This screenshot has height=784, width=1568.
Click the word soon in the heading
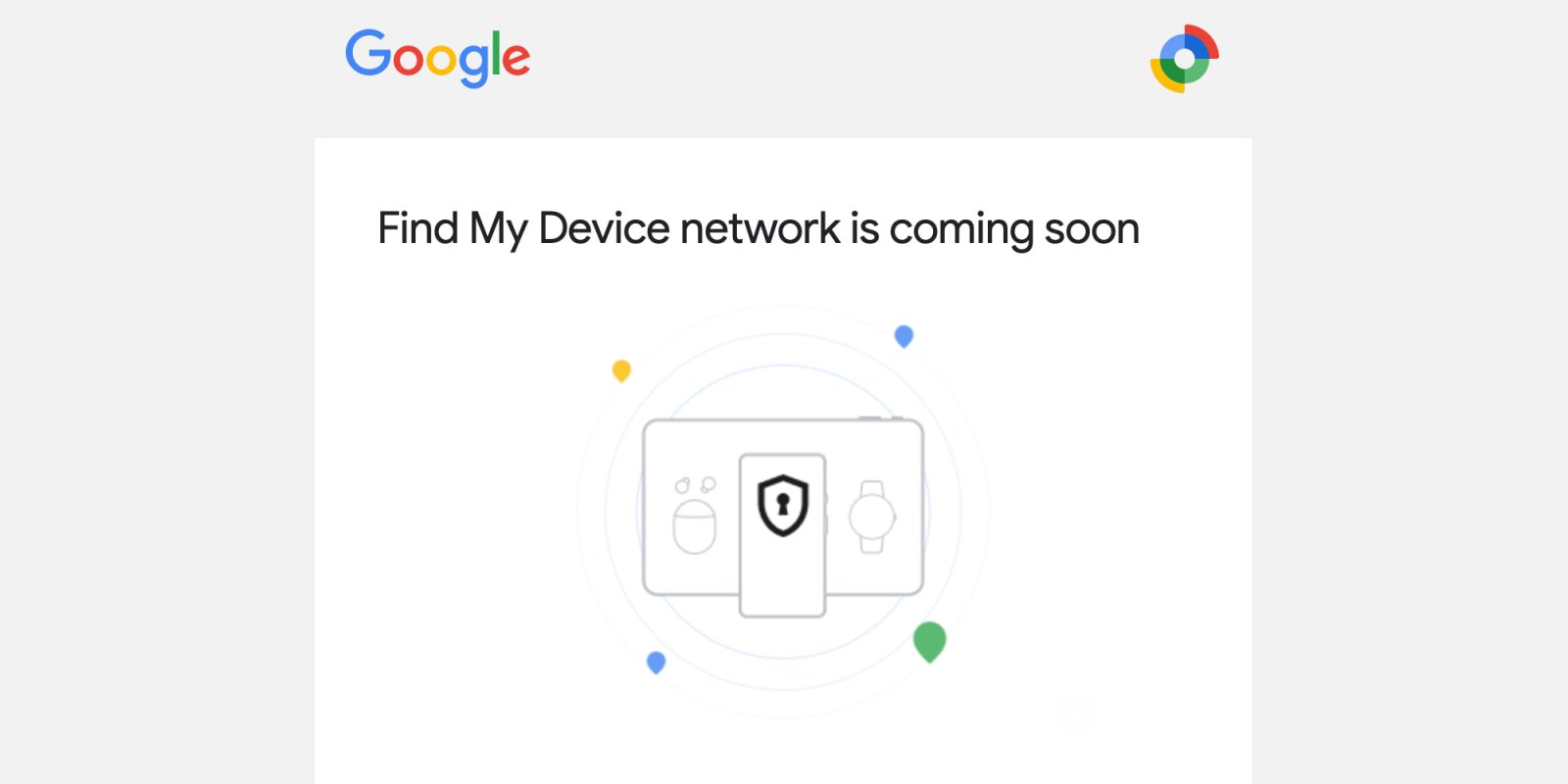[1092, 230]
